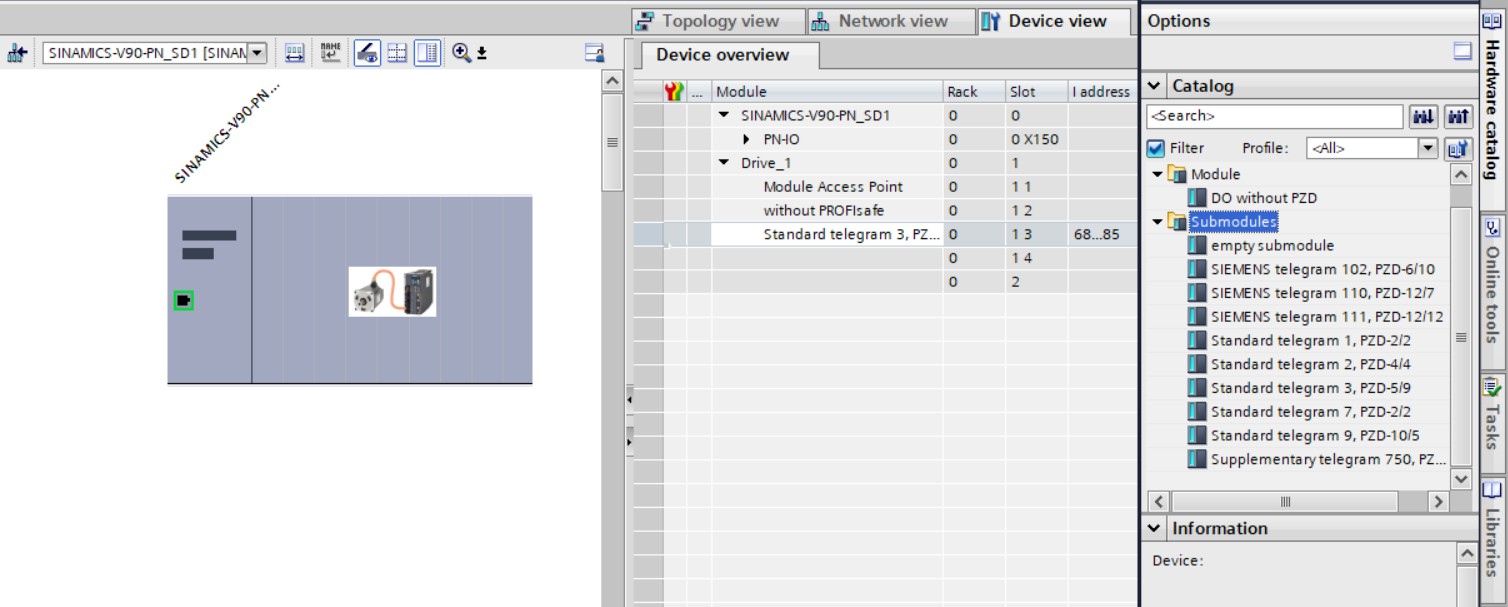Select Standard telegram 1, PZD-2/2 in Catalog
This screenshot has height=607, width=1508.
coord(1310,340)
